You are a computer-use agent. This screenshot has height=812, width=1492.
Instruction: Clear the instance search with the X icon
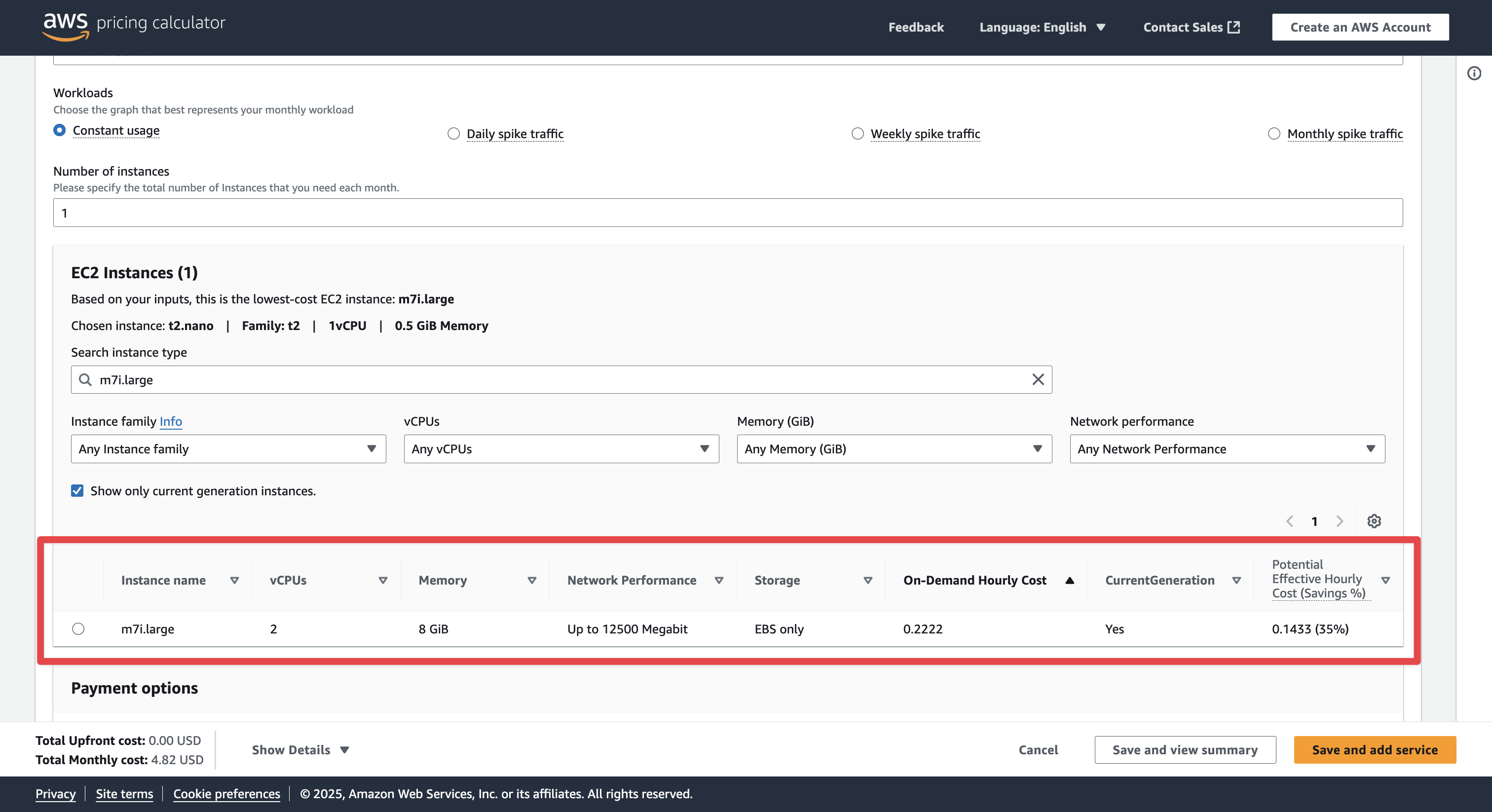1038,379
